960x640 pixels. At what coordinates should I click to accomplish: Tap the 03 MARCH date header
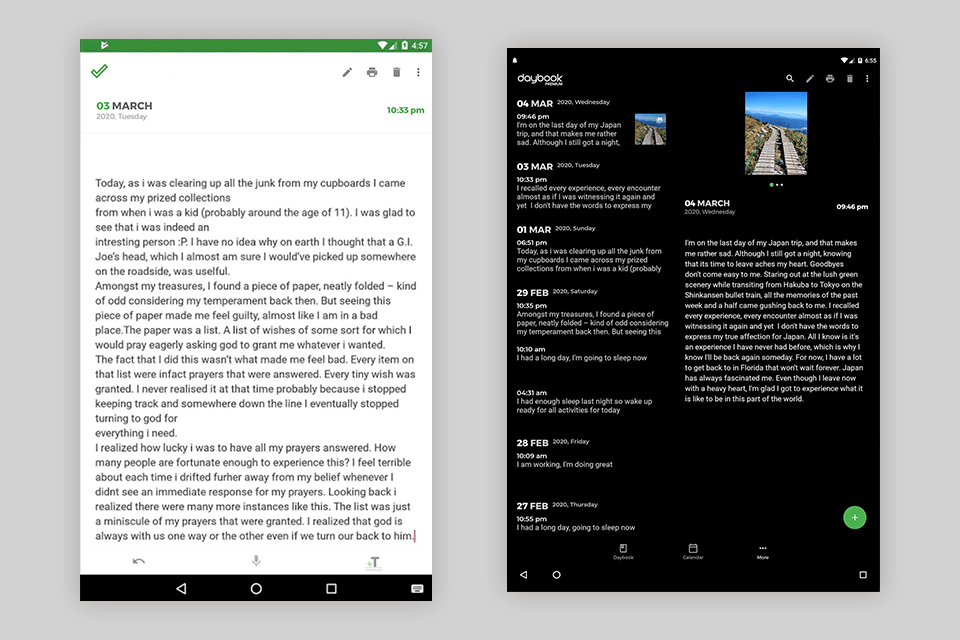click(x=124, y=106)
